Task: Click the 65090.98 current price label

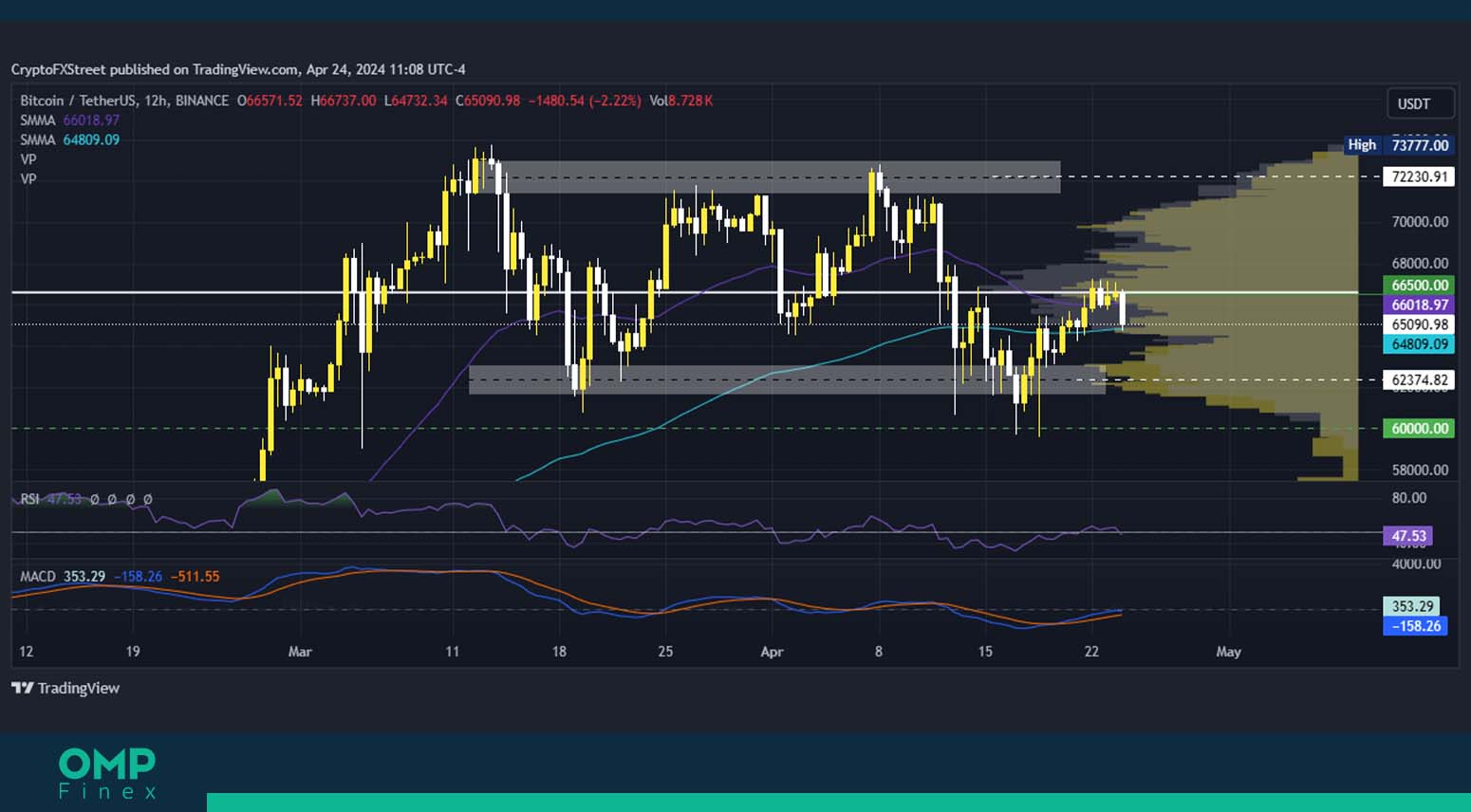Action: tap(1419, 324)
